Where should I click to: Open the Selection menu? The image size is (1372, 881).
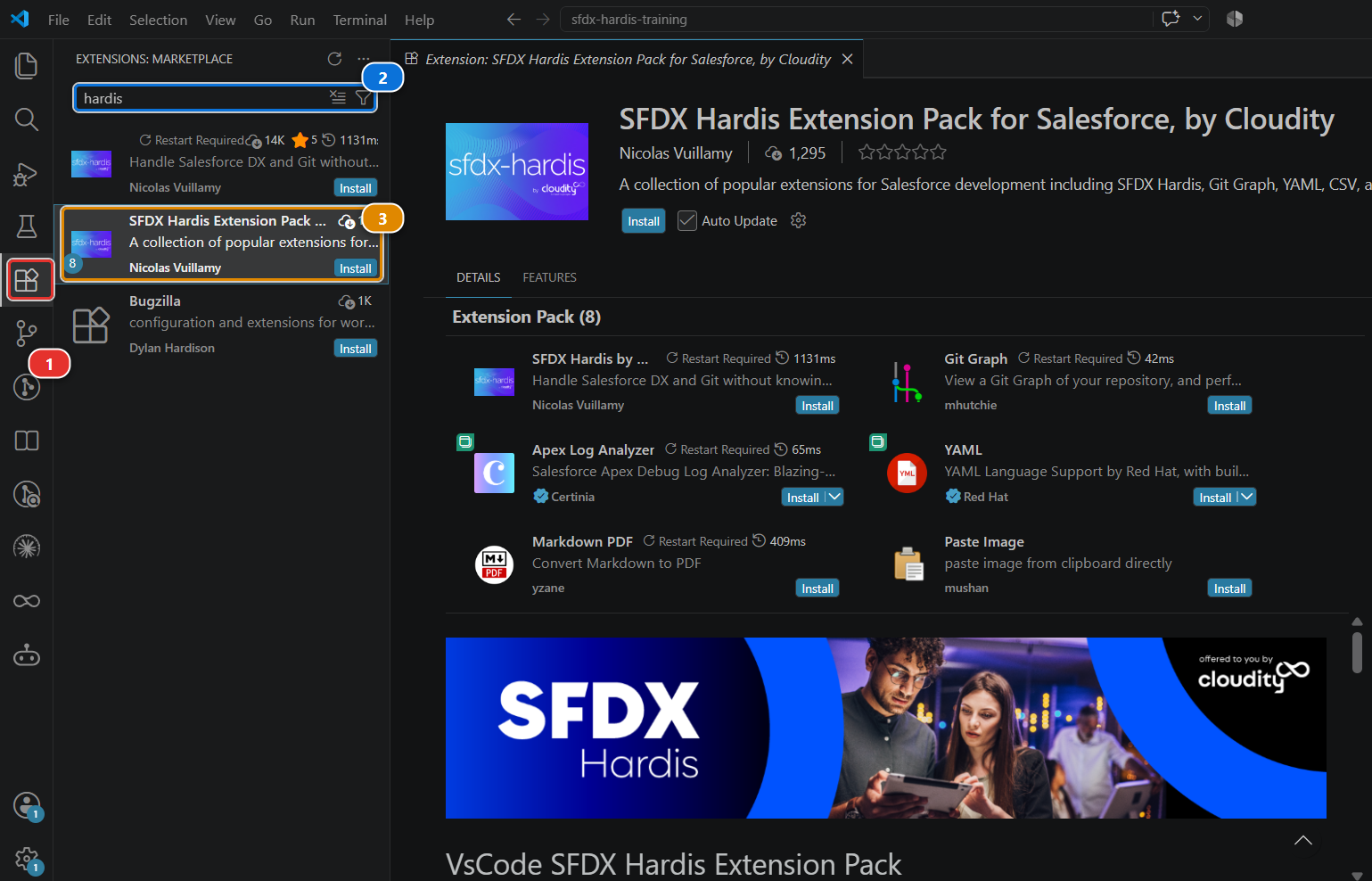[158, 20]
